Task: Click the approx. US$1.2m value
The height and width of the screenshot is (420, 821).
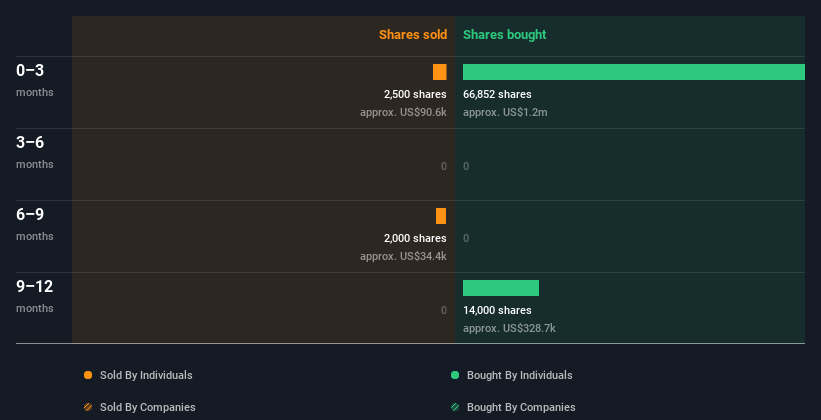Action: click(x=505, y=112)
